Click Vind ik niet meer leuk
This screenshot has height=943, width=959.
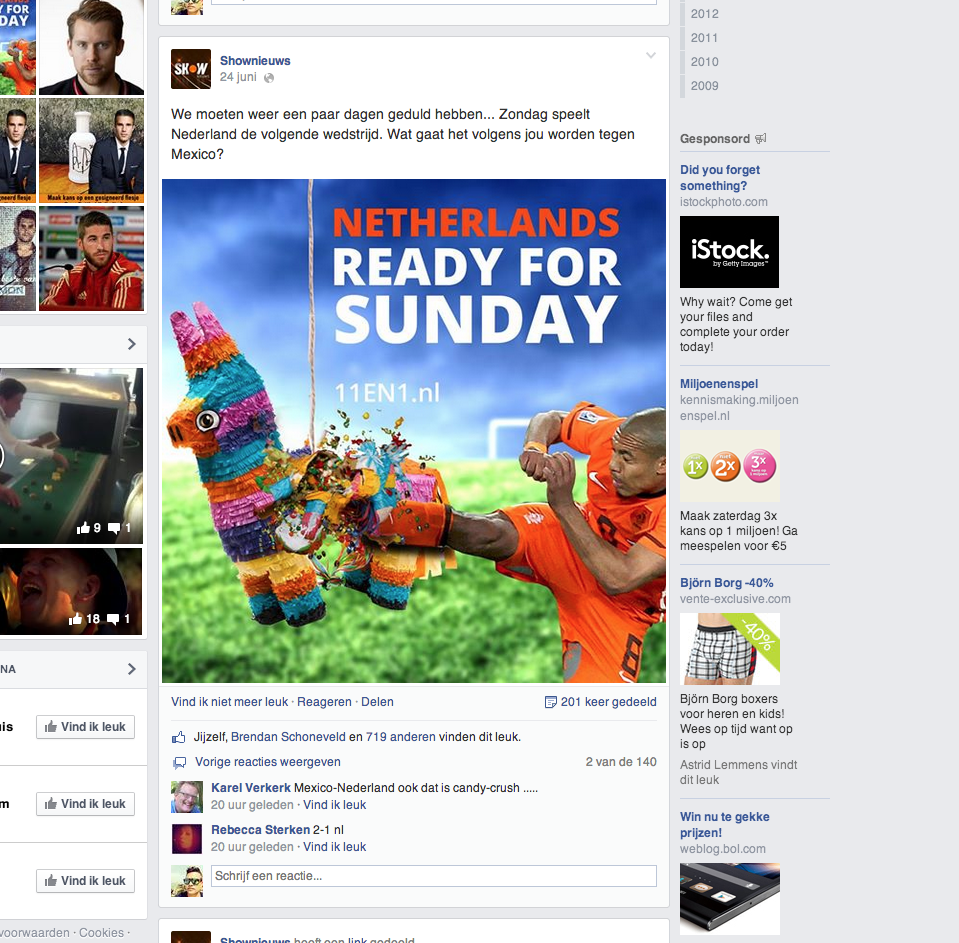(x=229, y=702)
